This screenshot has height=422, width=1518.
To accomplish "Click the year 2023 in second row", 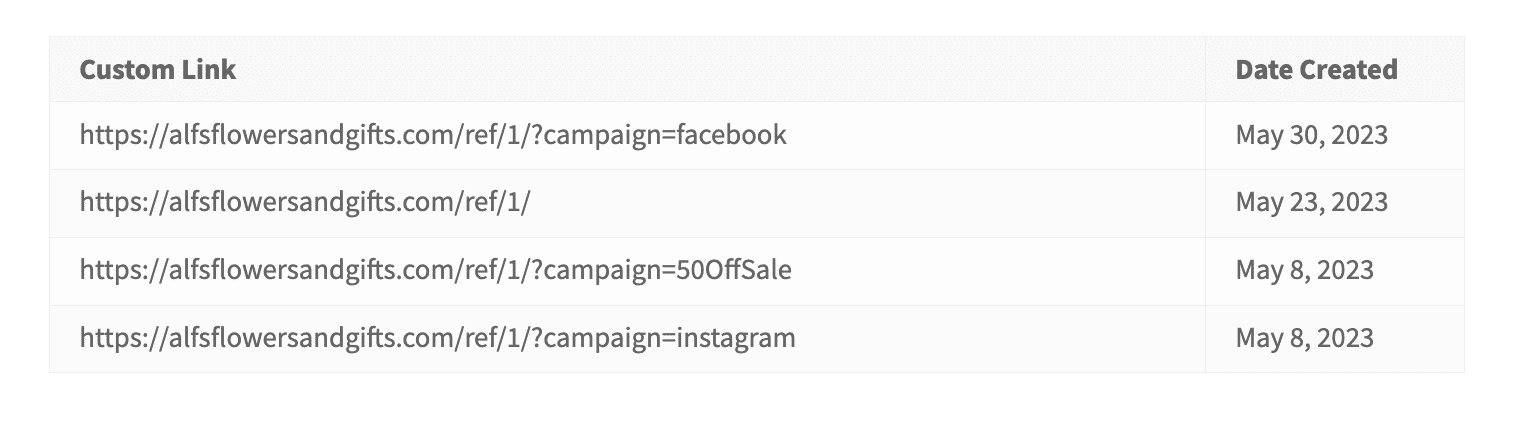I will pos(1360,203).
